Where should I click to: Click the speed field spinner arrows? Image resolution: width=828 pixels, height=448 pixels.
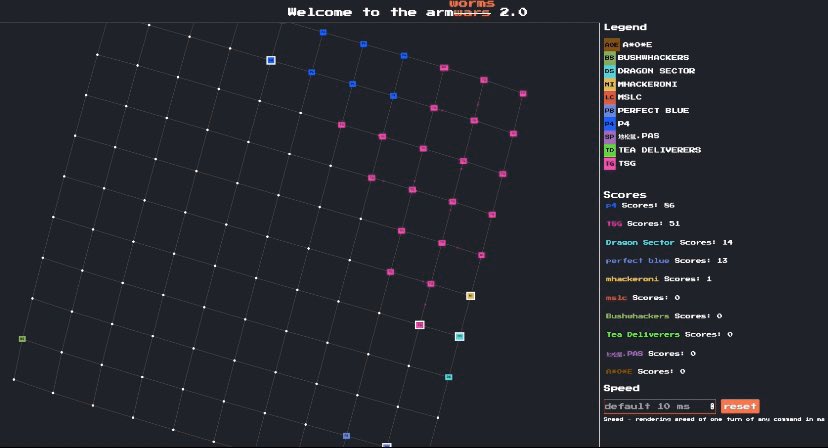pos(712,406)
